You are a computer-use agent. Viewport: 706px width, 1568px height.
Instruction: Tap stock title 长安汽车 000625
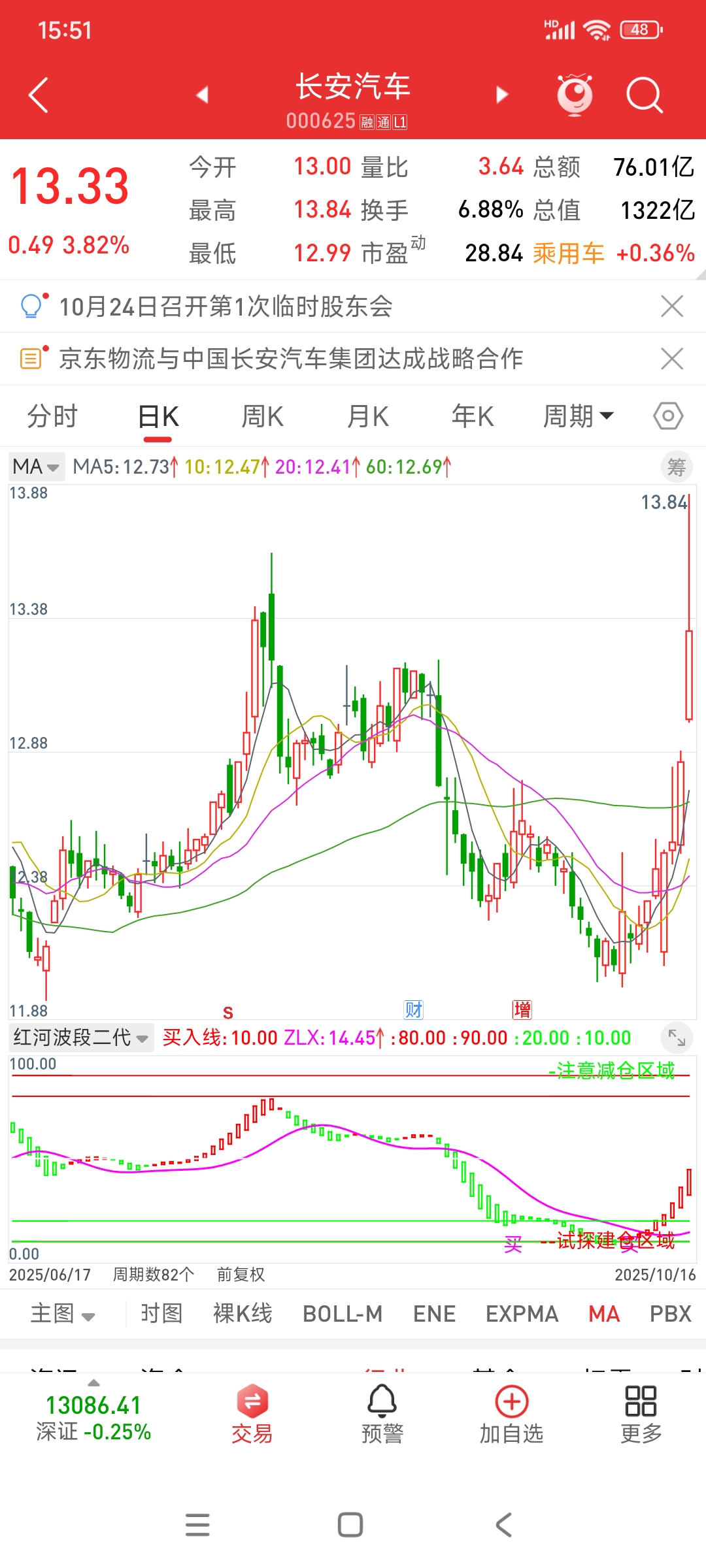pos(352,100)
